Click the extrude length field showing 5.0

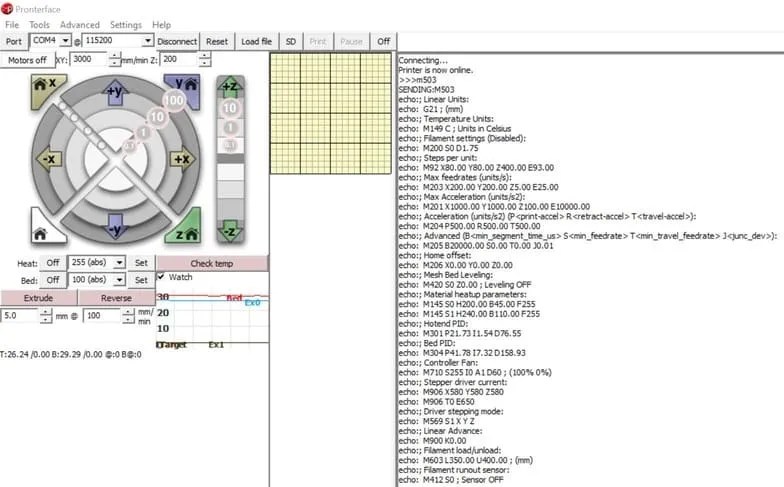point(20,316)
